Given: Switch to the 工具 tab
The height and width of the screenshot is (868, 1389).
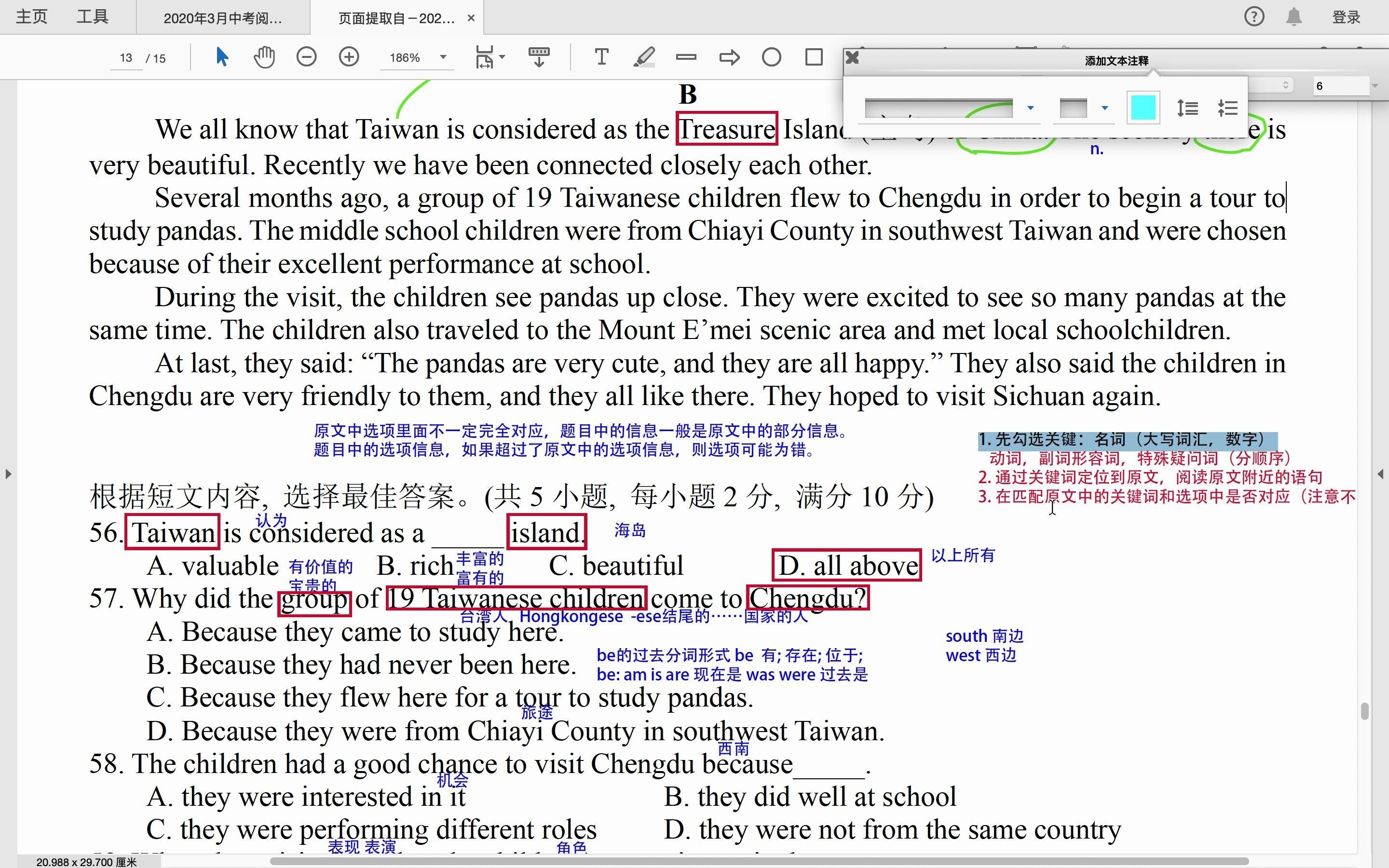Looking at the screenshot, I should [x=93, y=17].
